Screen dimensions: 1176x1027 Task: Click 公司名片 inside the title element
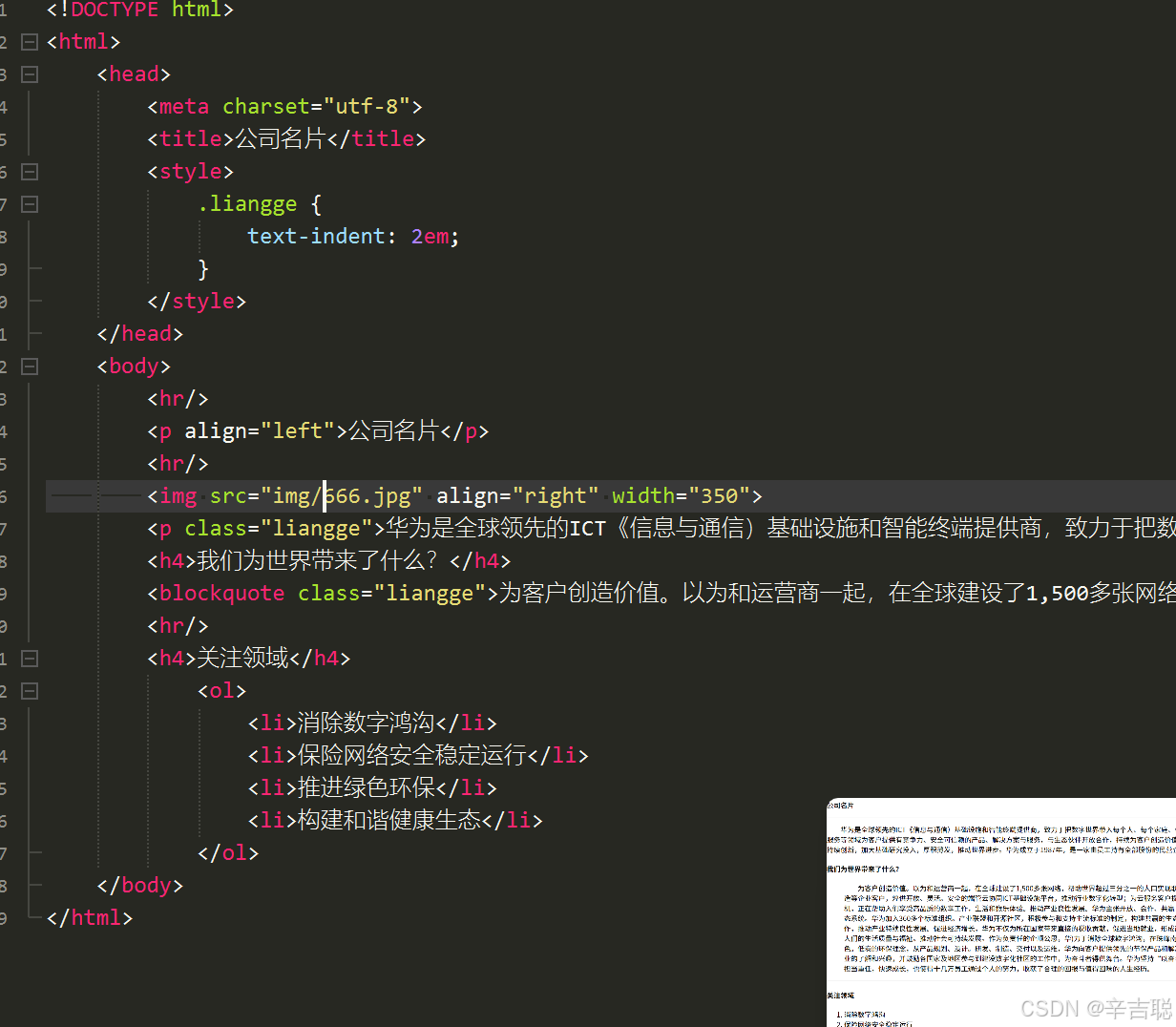(281, 139)
